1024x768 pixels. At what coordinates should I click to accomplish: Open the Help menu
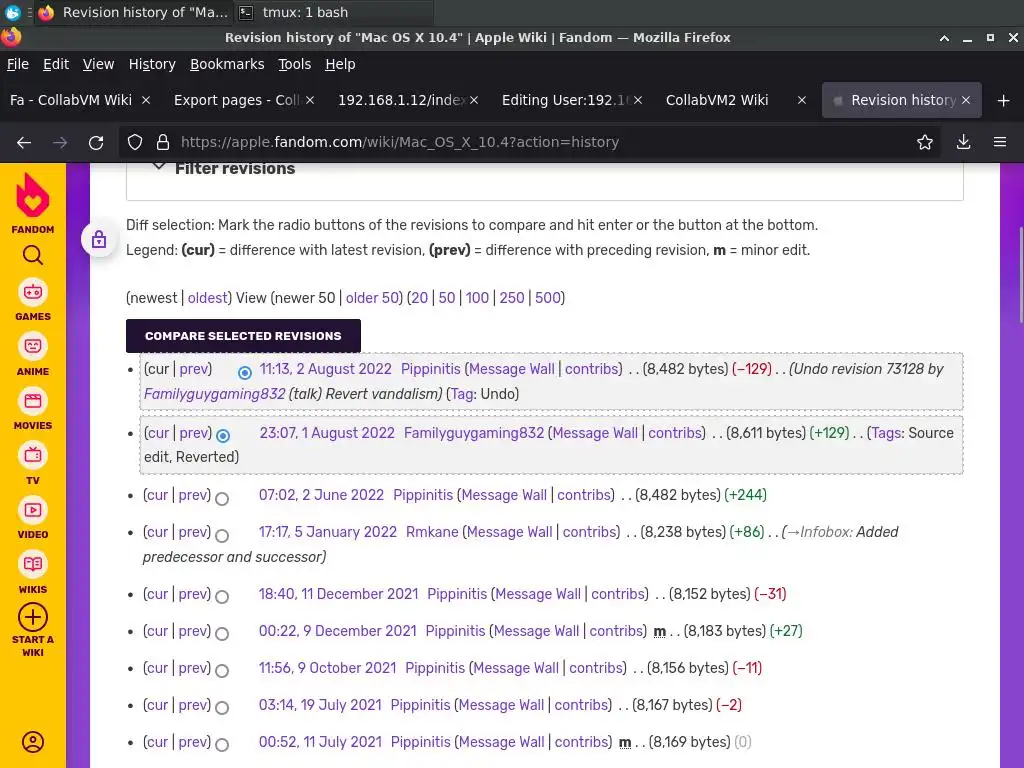(340, 64)
